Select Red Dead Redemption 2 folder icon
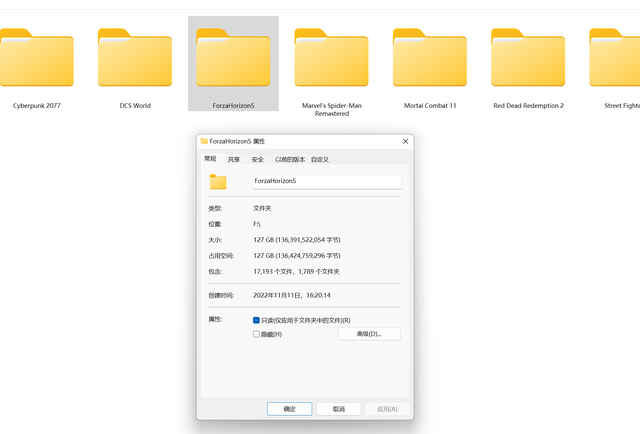 click(528, 58)
